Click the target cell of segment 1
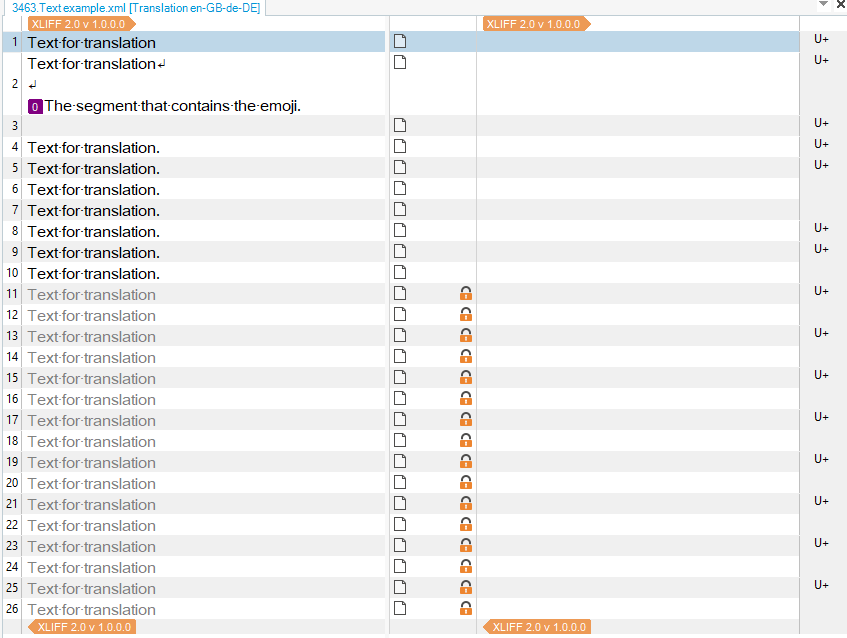The image size is (847, 638). (637, 42)
